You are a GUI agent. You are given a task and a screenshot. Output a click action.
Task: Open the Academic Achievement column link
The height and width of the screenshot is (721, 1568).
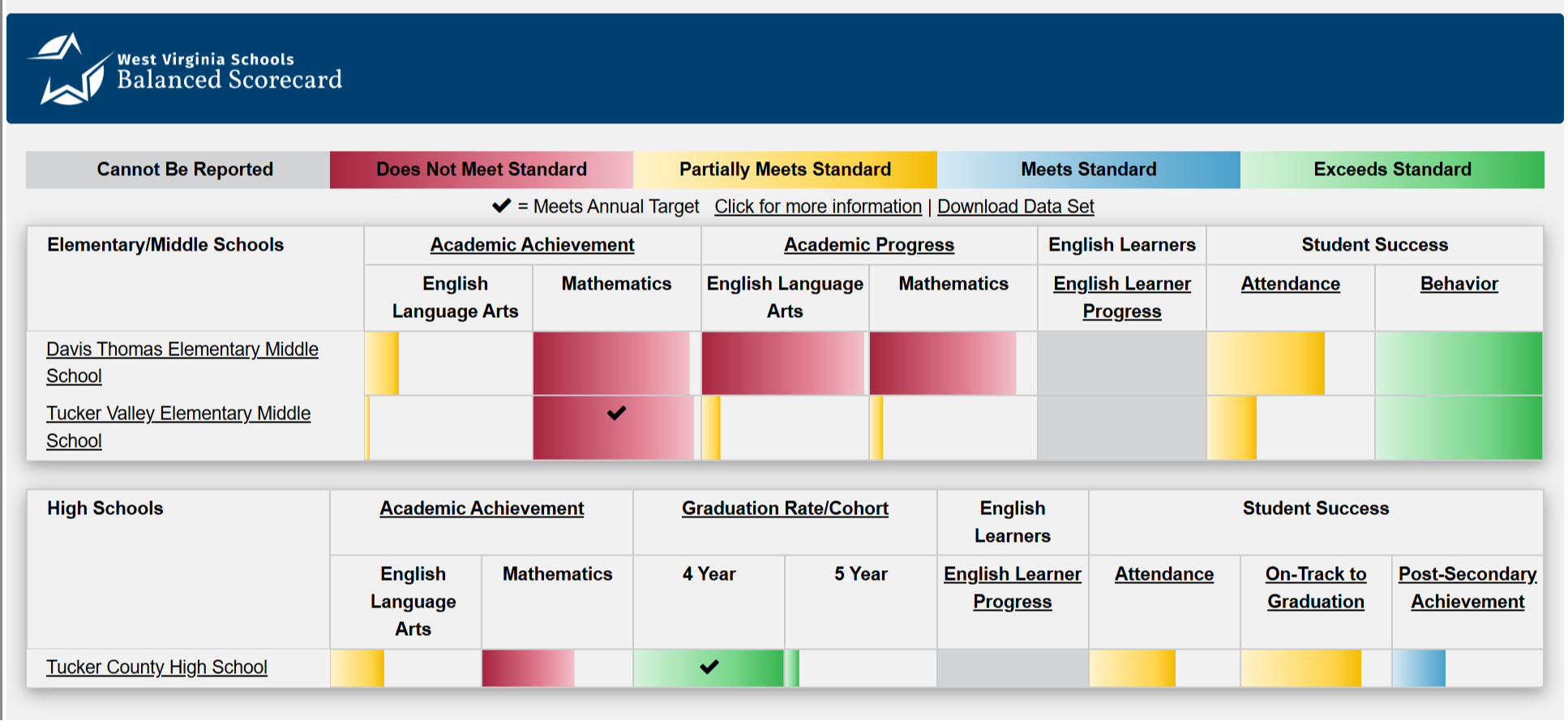[532, 244]
